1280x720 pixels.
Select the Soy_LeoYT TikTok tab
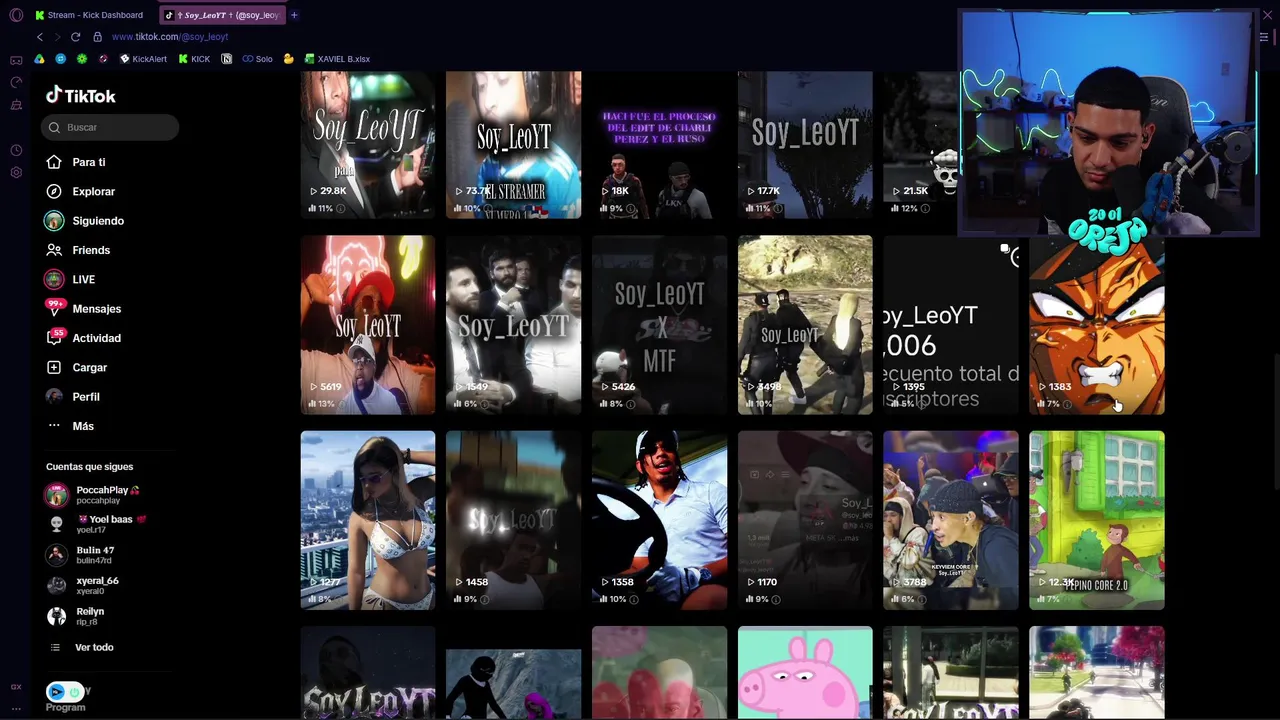[222, 15]
